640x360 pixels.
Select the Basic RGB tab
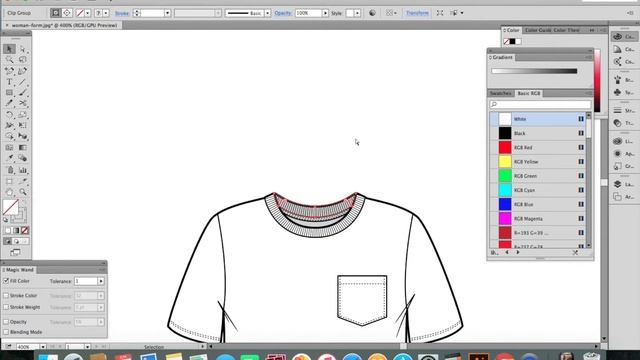(x=529, y=93)
